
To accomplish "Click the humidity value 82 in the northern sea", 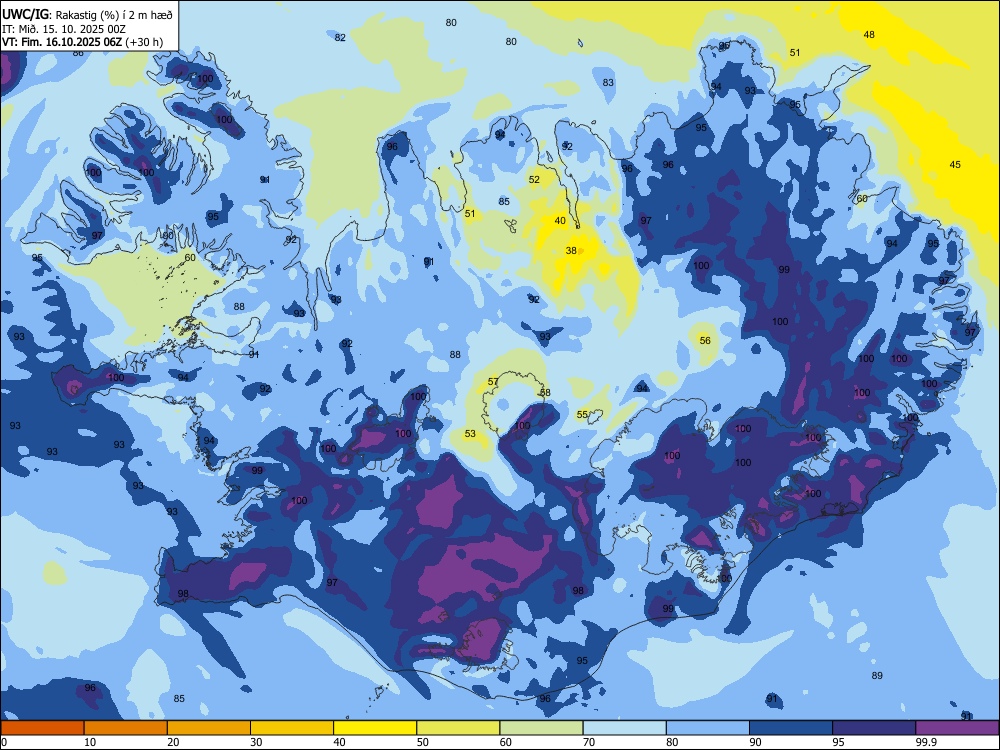I will click(340, 38).
